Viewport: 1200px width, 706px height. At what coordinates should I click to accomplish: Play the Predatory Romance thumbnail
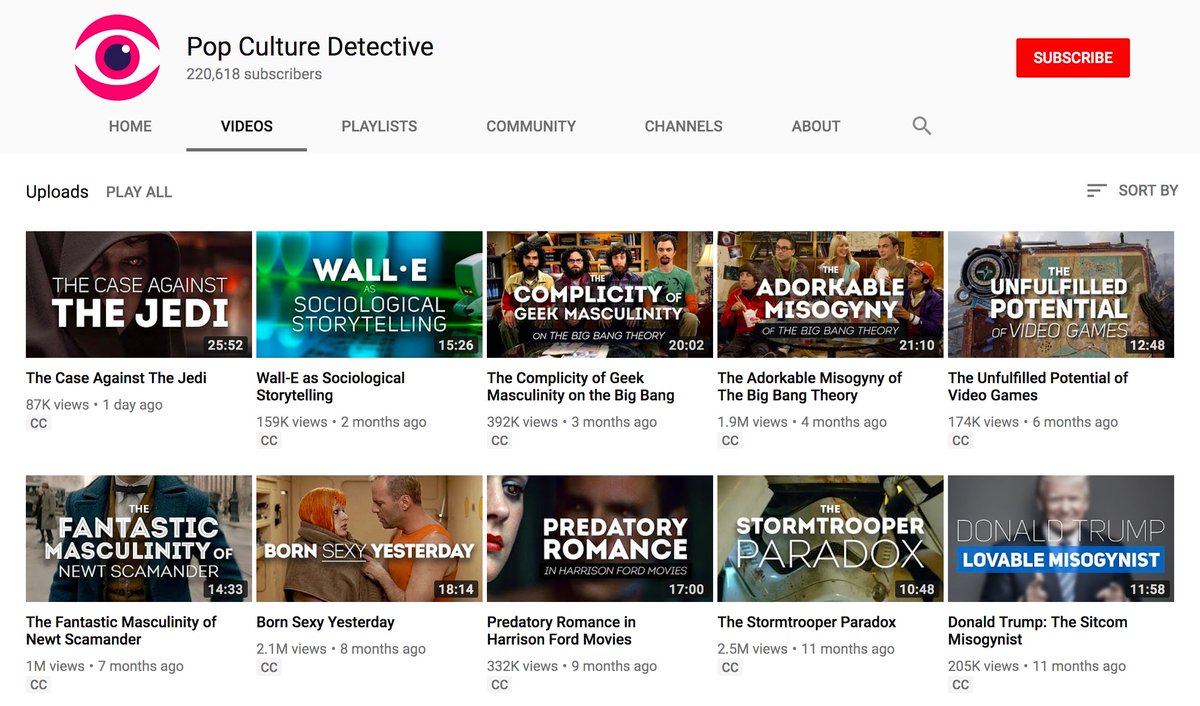(x=600, y=539)
